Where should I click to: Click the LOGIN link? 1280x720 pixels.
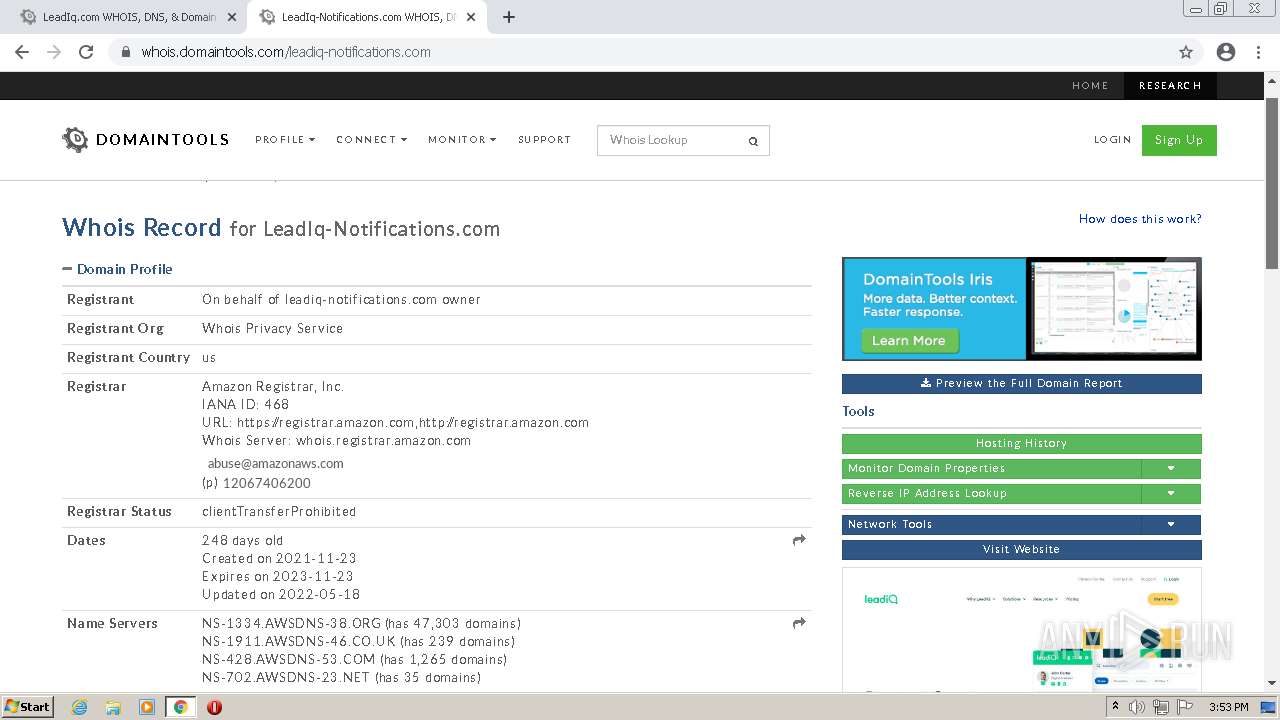pyautogui.click(x=1112, y=140)
